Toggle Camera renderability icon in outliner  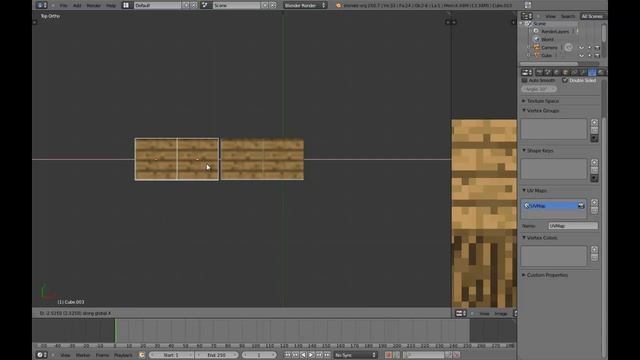point(597,48)
